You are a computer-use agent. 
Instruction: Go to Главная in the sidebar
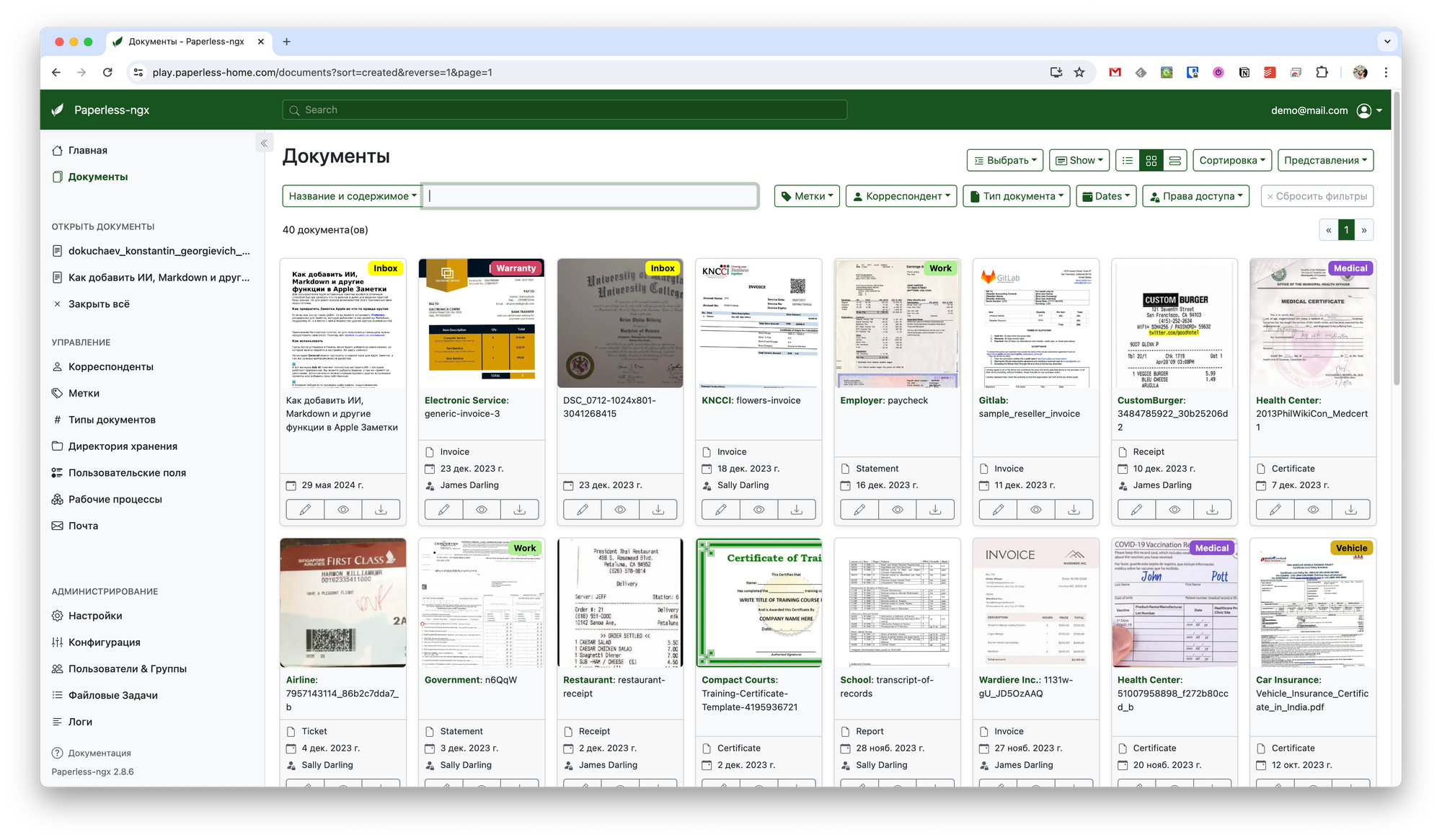[x=87, y=150]
